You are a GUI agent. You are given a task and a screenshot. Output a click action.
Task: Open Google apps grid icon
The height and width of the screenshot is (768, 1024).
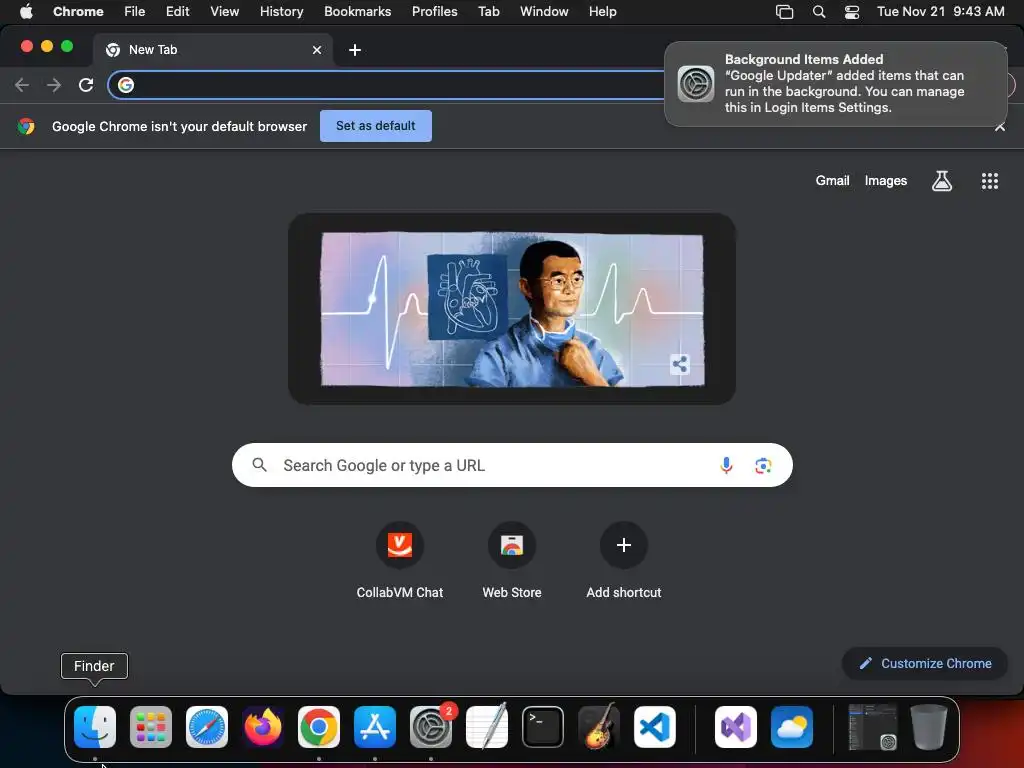pos(989,181)
